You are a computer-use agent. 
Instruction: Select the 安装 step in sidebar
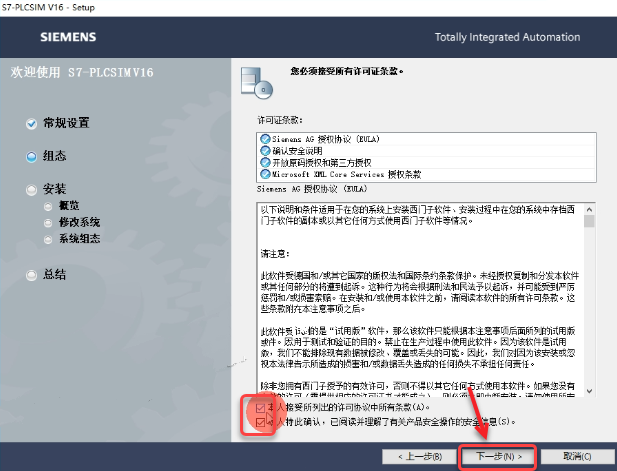point(54,189)
